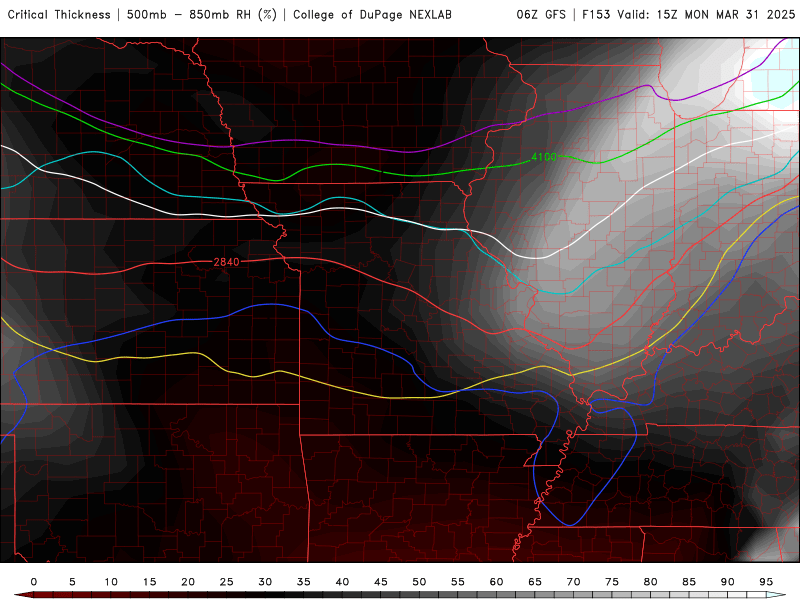Viewport: 800px width, 600px height.
Task: Pick the "50" tick label on the legend
Action: (x=419, y=582)
